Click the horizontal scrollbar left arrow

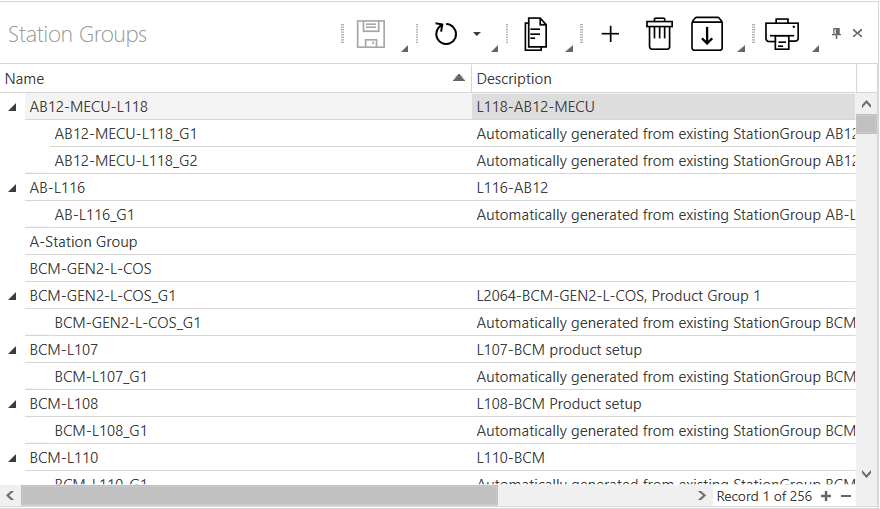click(x=10, y=496)
